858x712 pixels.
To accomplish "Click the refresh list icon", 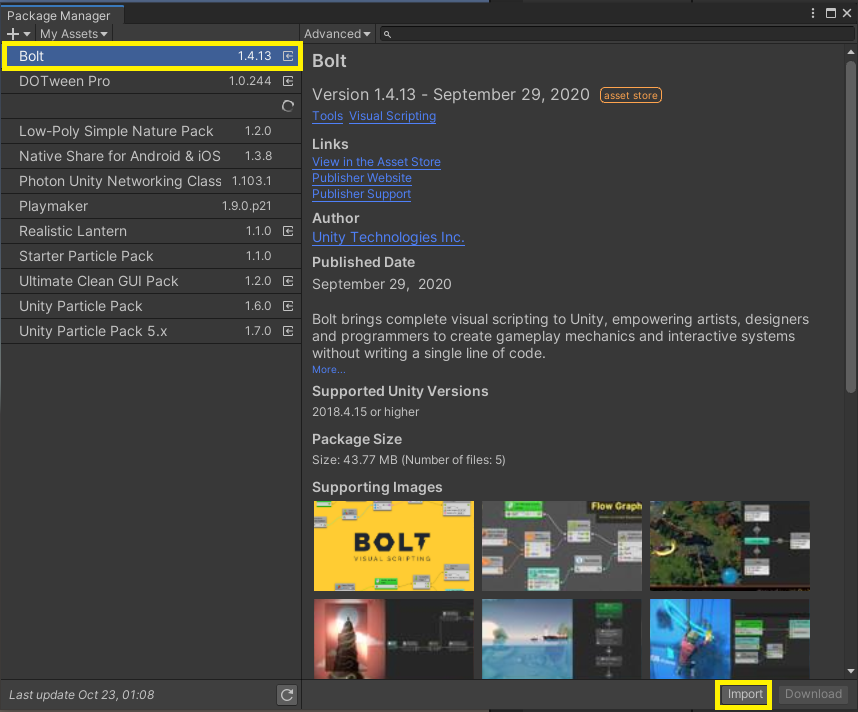I will [287, 695].
